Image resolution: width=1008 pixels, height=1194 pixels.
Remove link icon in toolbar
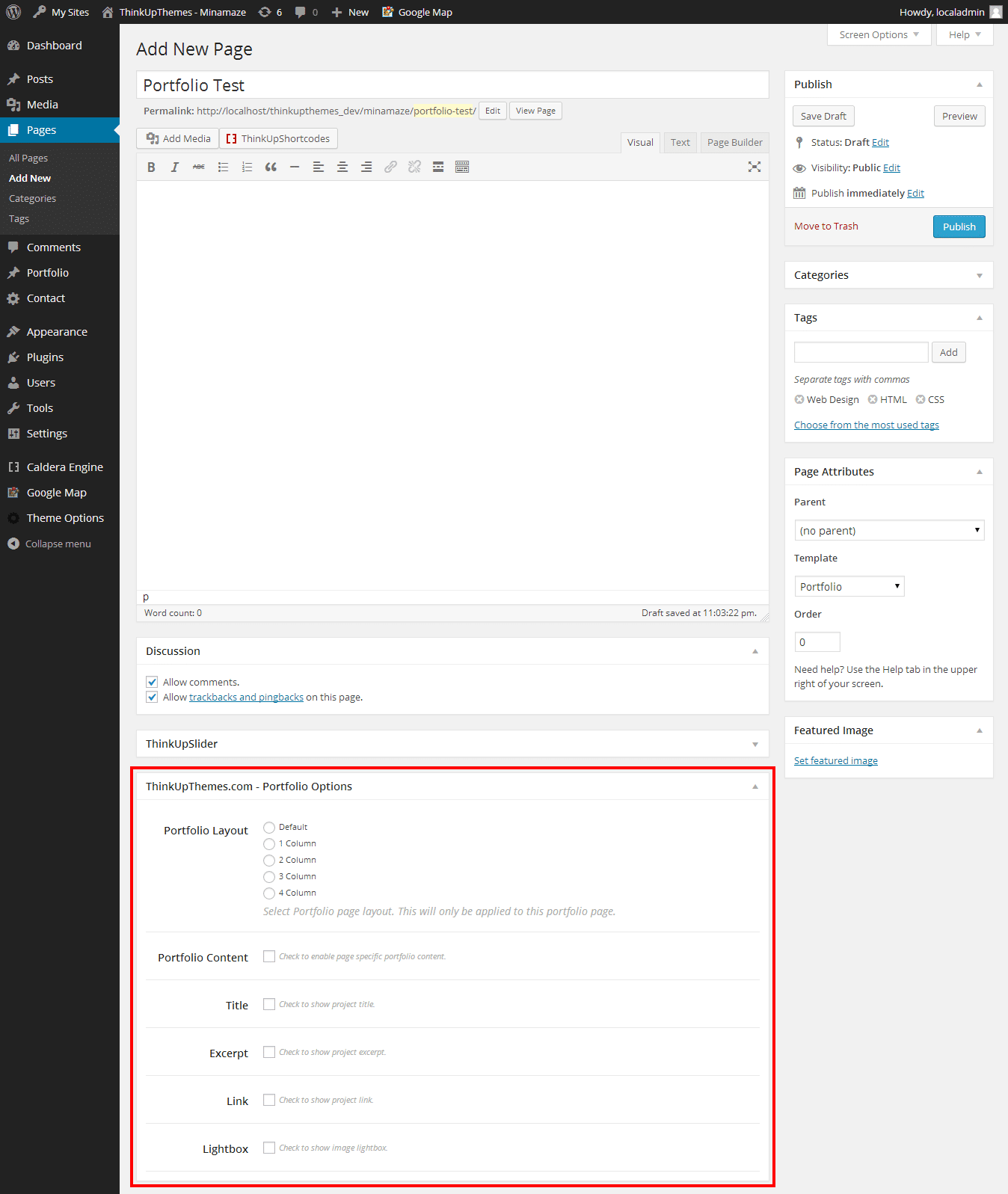[x=414, y=167]
